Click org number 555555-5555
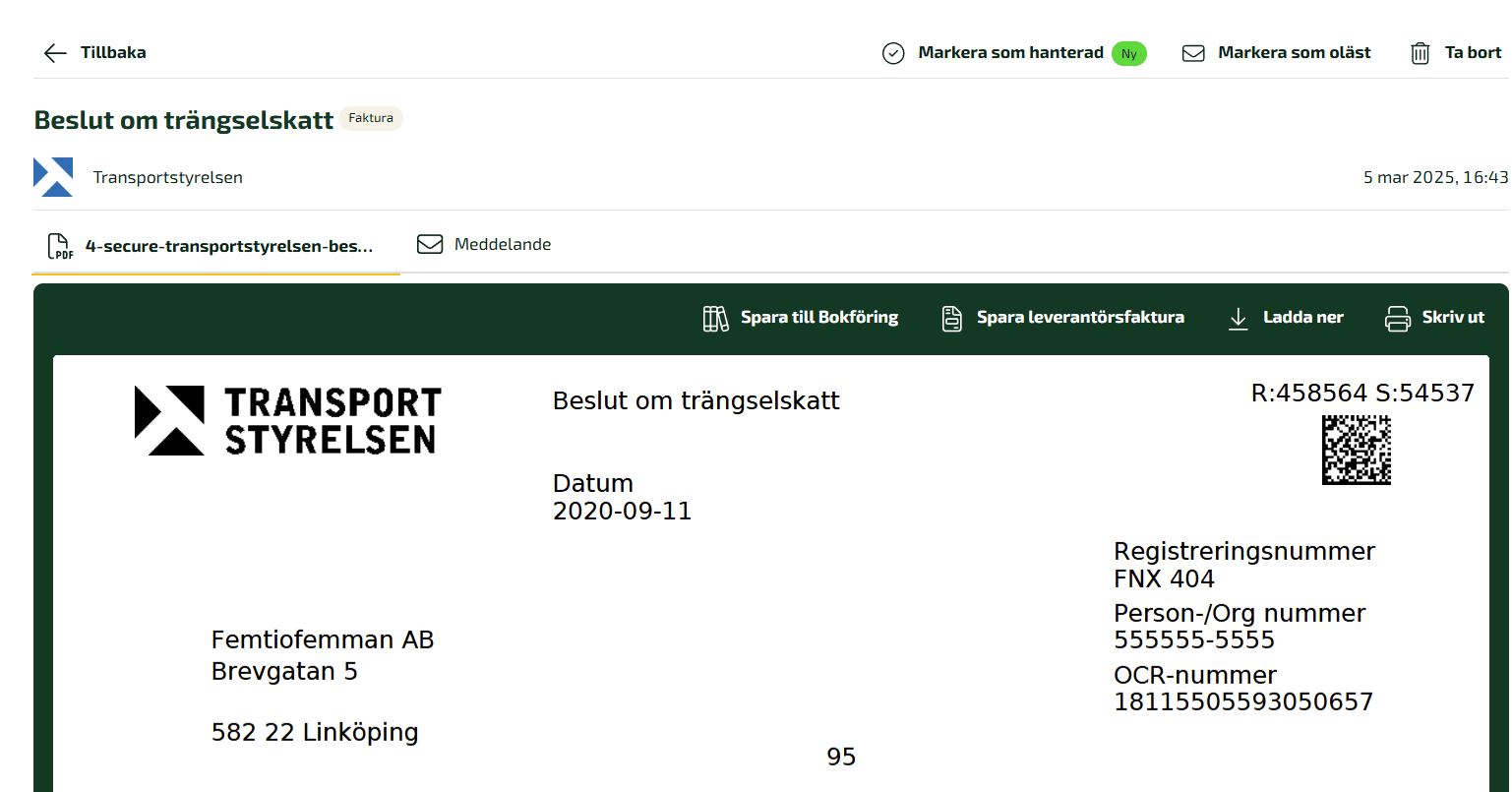This screenshot has width=1512, height=792. coord(1194,640)
